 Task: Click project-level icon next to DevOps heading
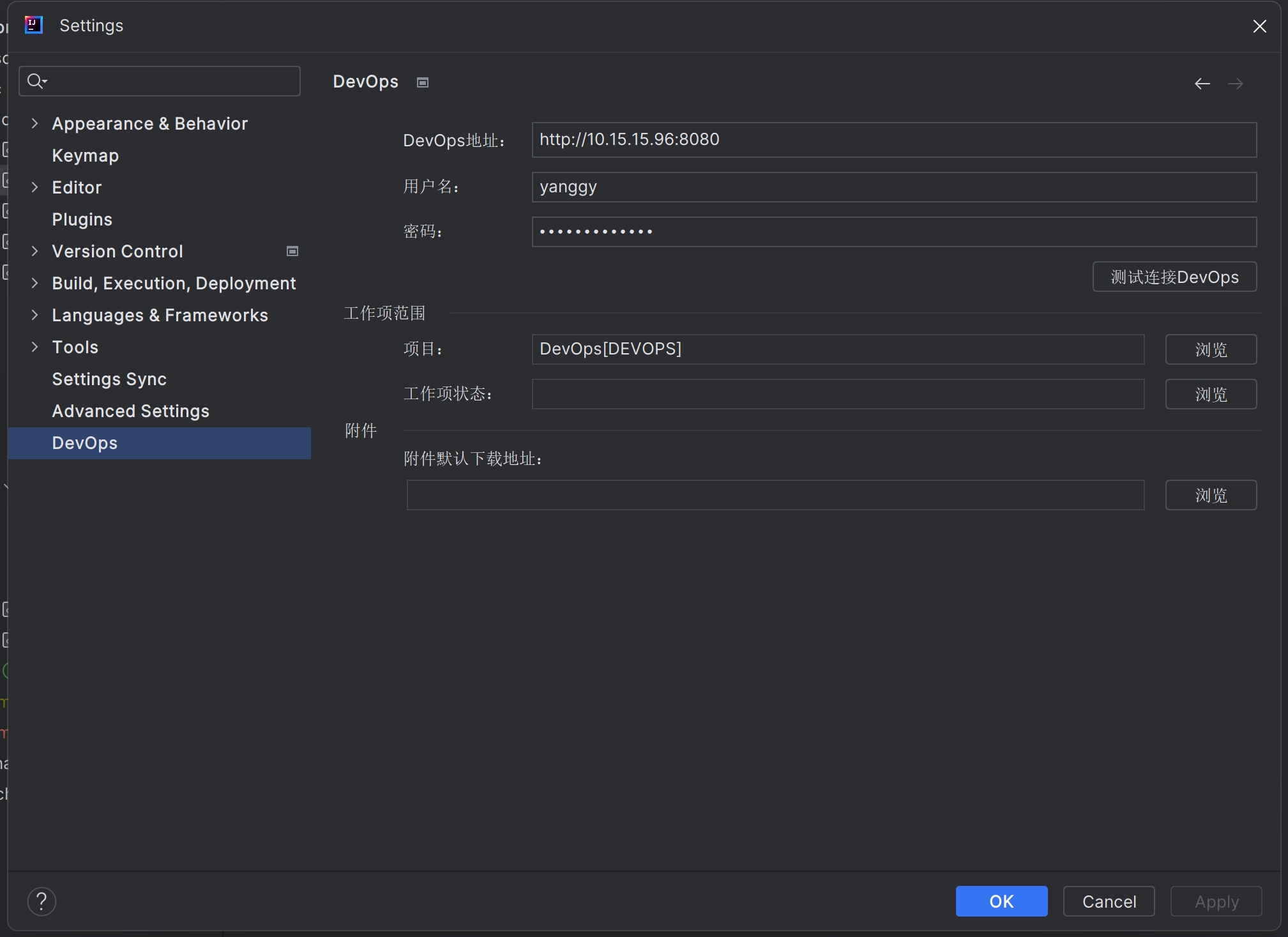pos(422,82)
